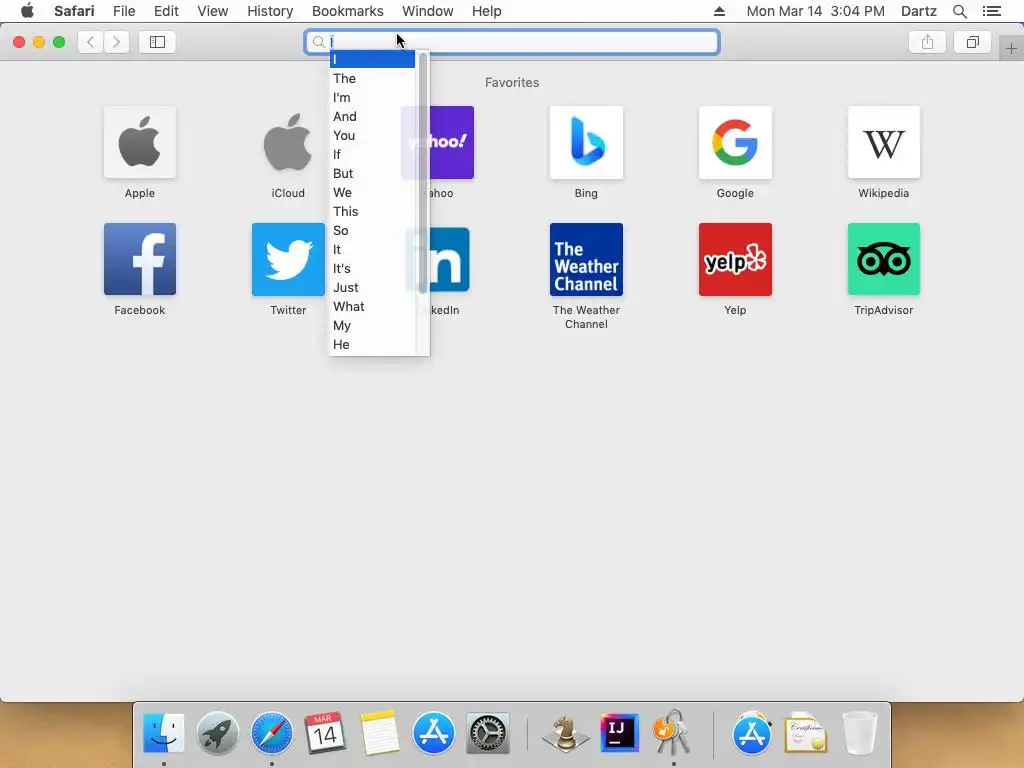Open the Apple menu
Screen dimensions: 1024x768
[x=27, y=11]
